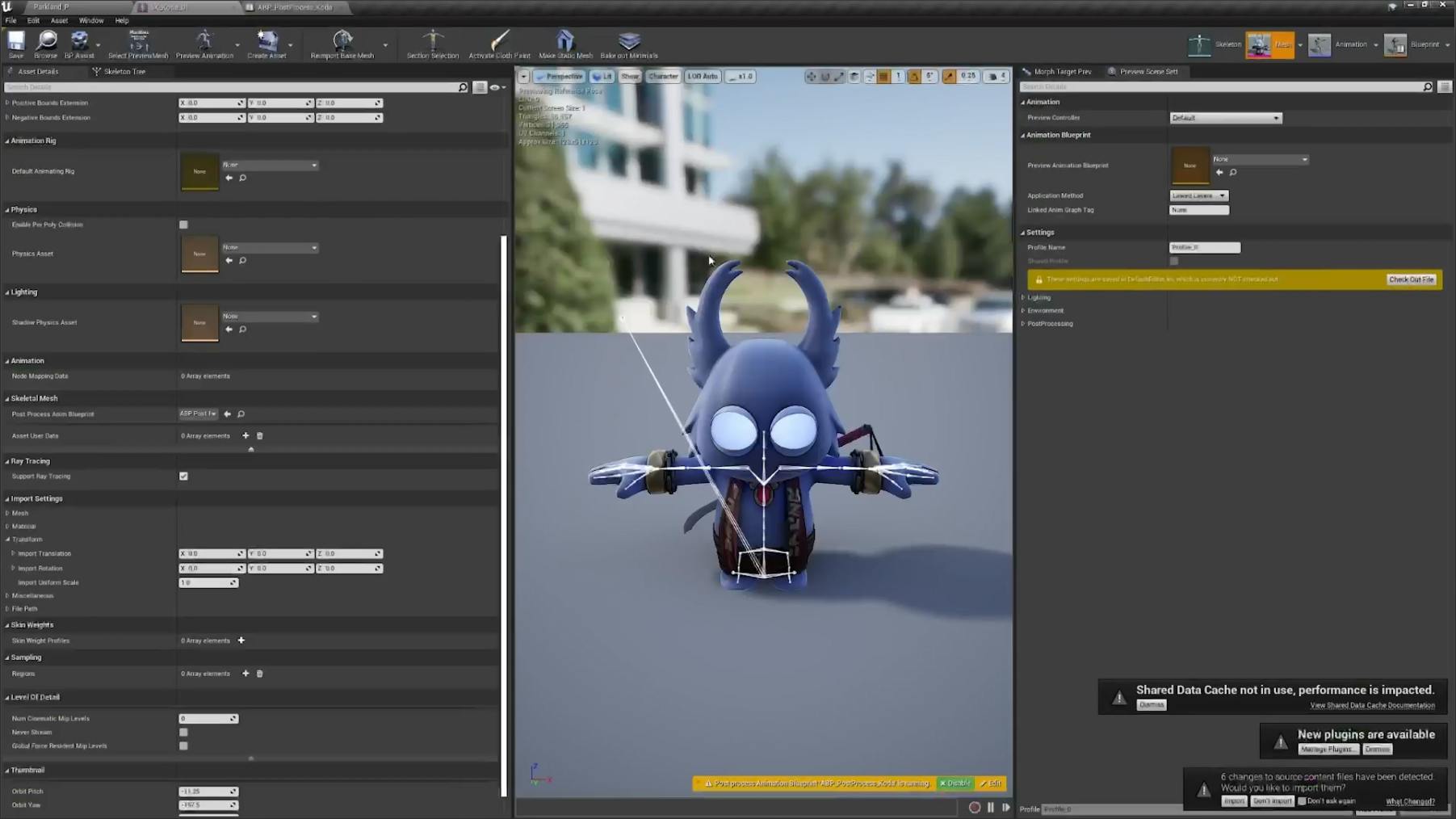The width and height of the screenshot is (1456, 819).
Task: Open Browse to locate asset in Content Browser
Action: (x=46, y=44)
